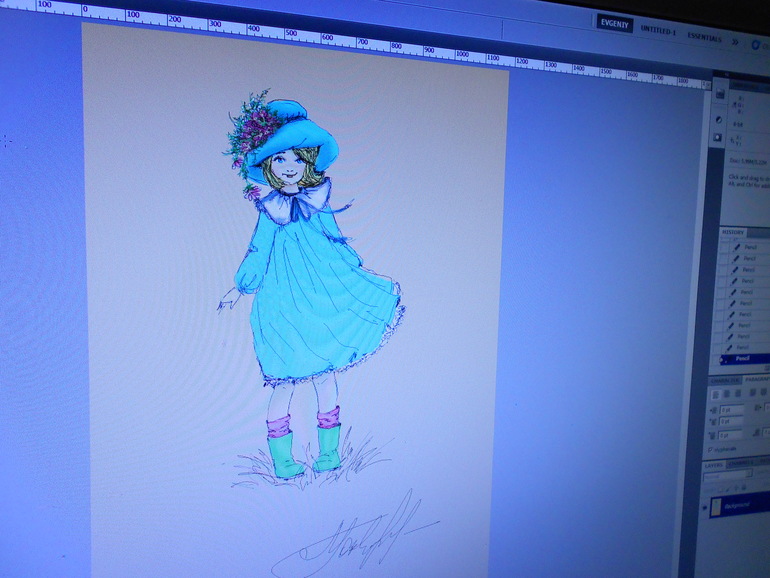Select the History panel tab

click(x=733, y=232)
